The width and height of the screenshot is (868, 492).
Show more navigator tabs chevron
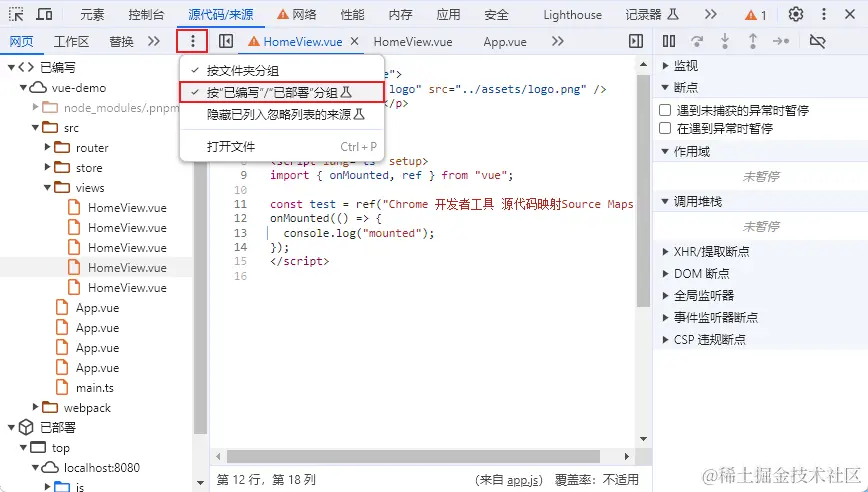[x=154, y=42]
